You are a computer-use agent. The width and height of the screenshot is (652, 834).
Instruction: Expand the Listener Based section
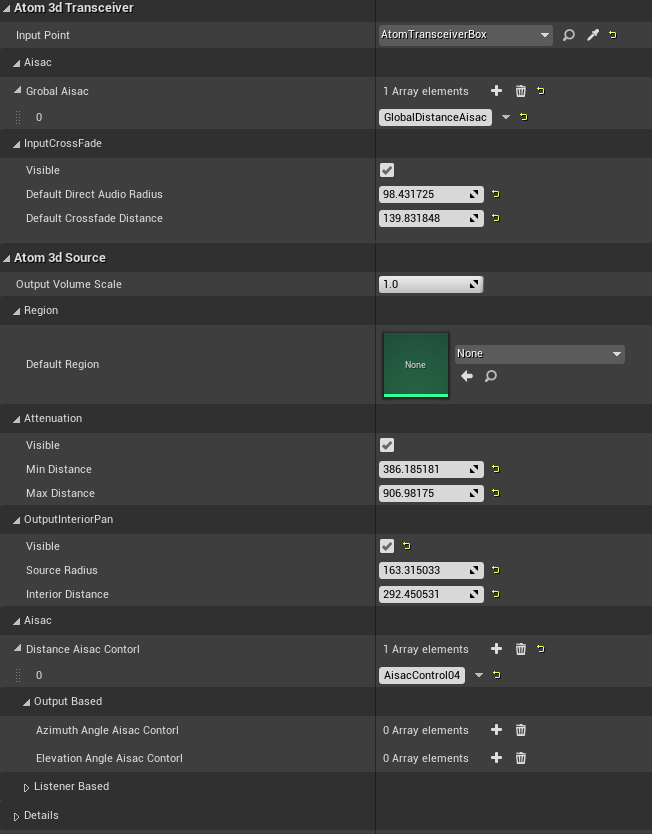point(27,787)
